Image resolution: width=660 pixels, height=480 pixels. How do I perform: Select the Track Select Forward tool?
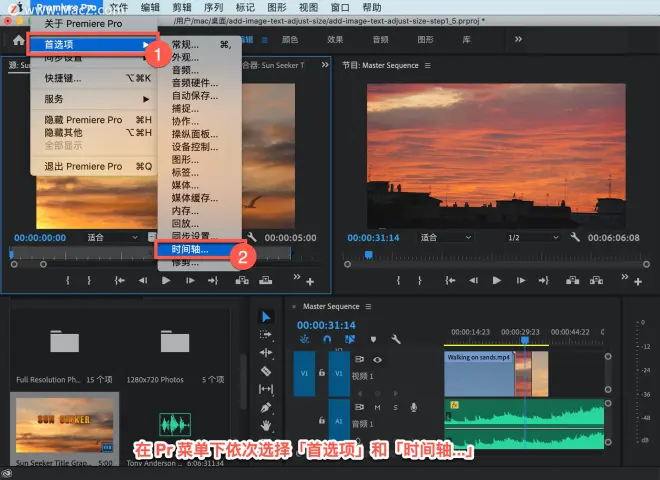(266, 335)
